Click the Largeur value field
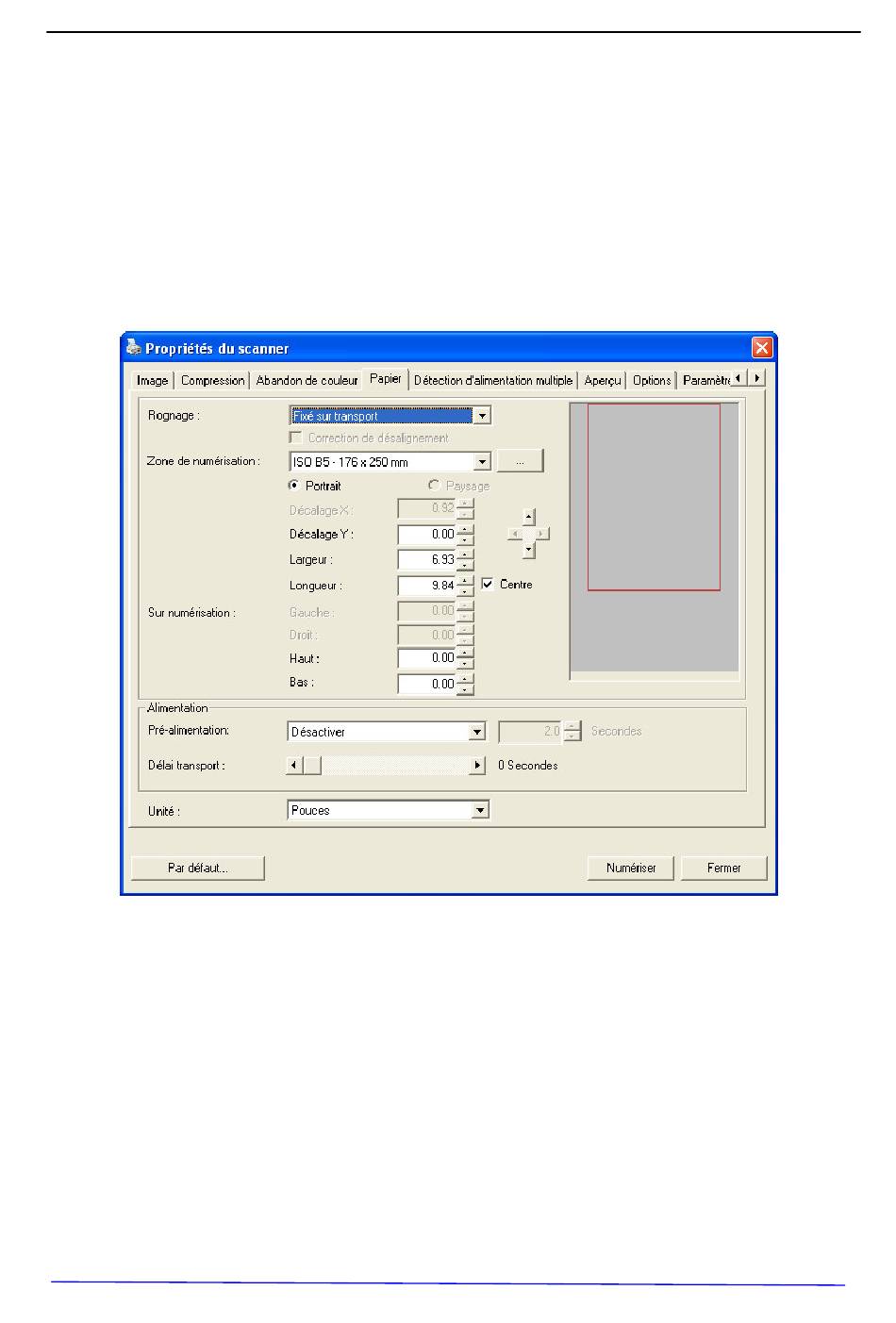Viewport: 896px width, 1323px height. (427, 559)
